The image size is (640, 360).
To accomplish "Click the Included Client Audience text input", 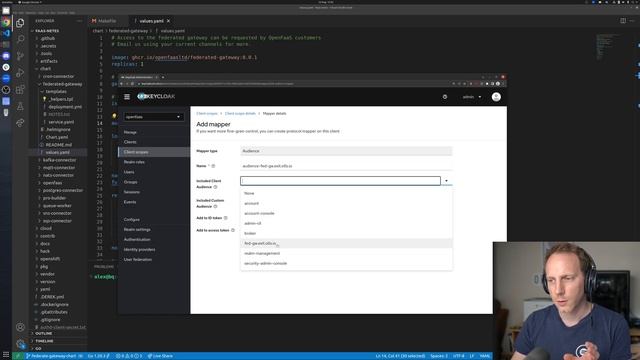I will [x=340, y=181].
